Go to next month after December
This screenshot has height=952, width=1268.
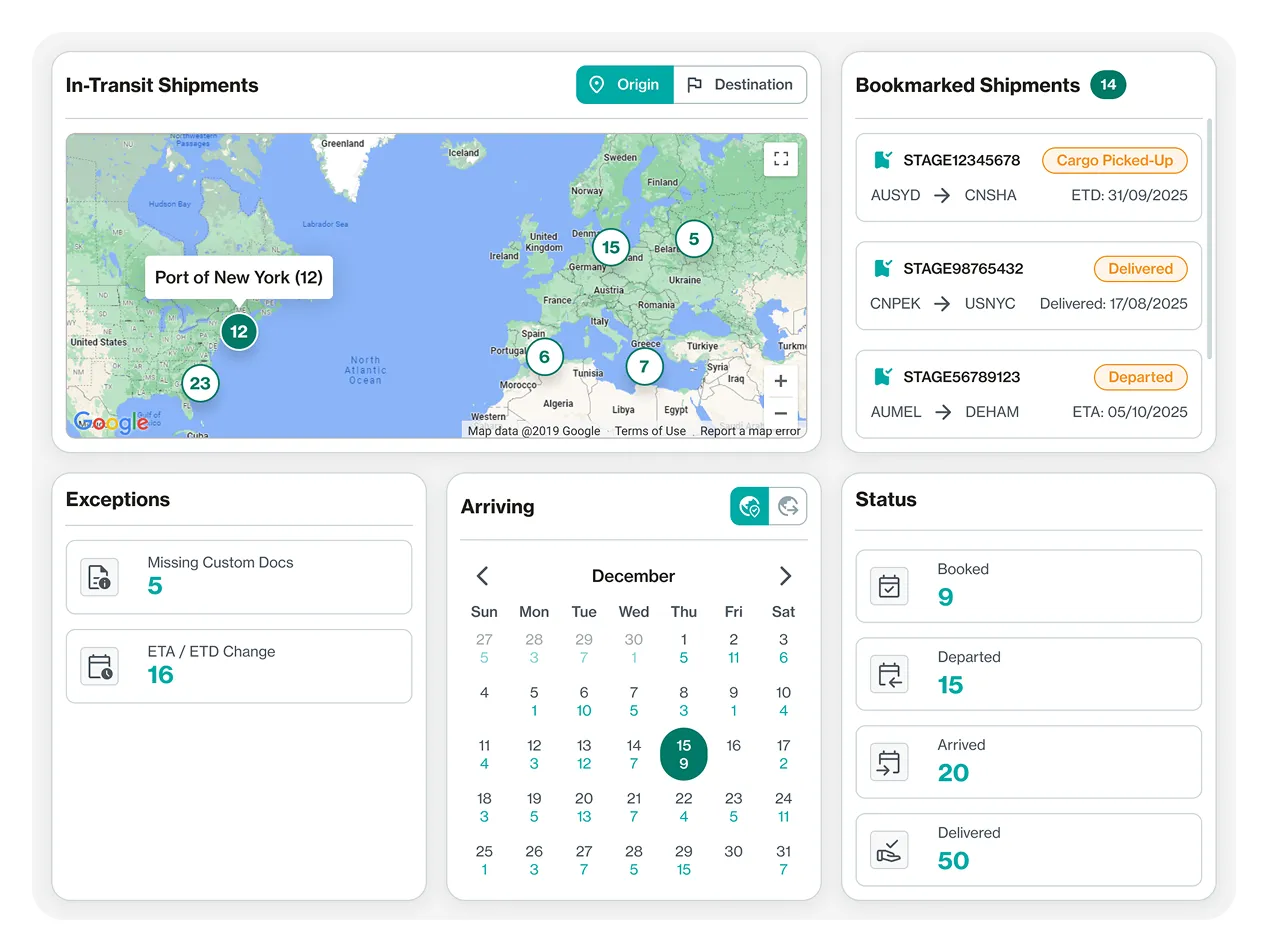click(x=785, y=576)
